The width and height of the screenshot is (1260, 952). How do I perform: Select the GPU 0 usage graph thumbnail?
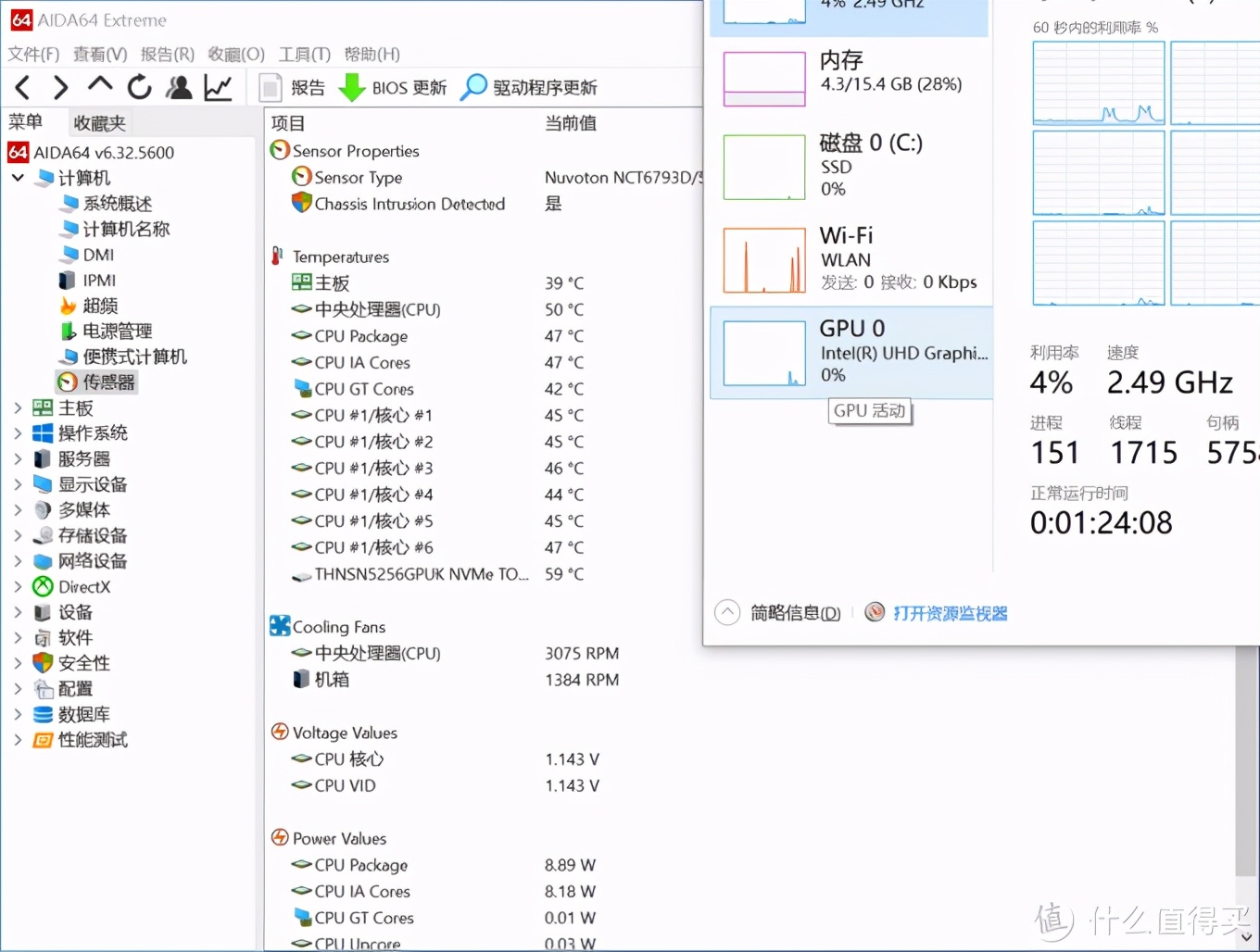click(x=762, y=352)
